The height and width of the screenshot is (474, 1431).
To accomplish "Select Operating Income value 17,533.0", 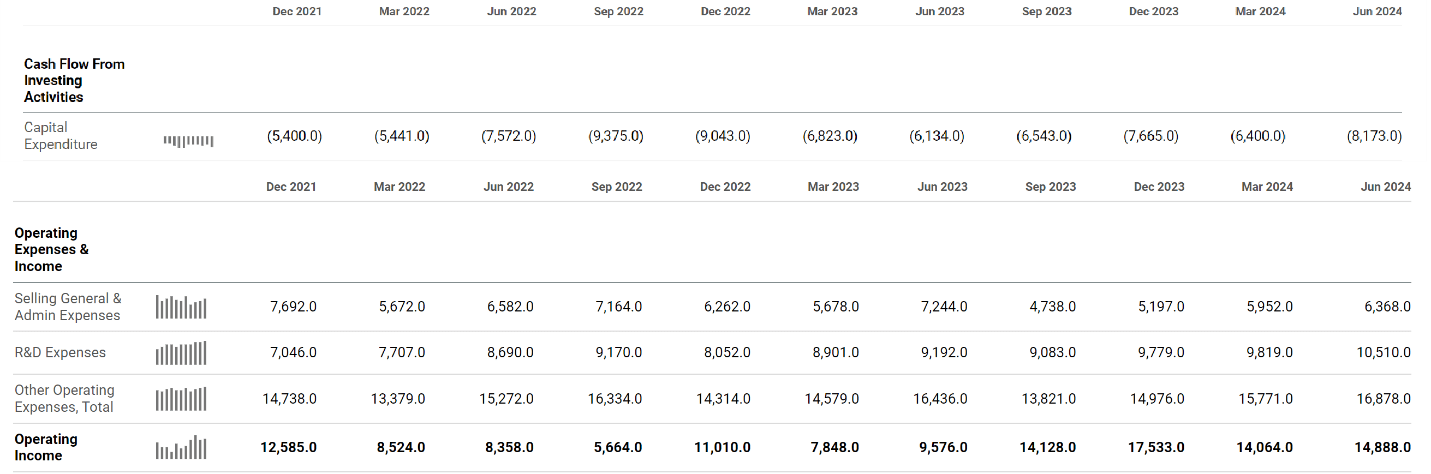I will coord(1158,447).
